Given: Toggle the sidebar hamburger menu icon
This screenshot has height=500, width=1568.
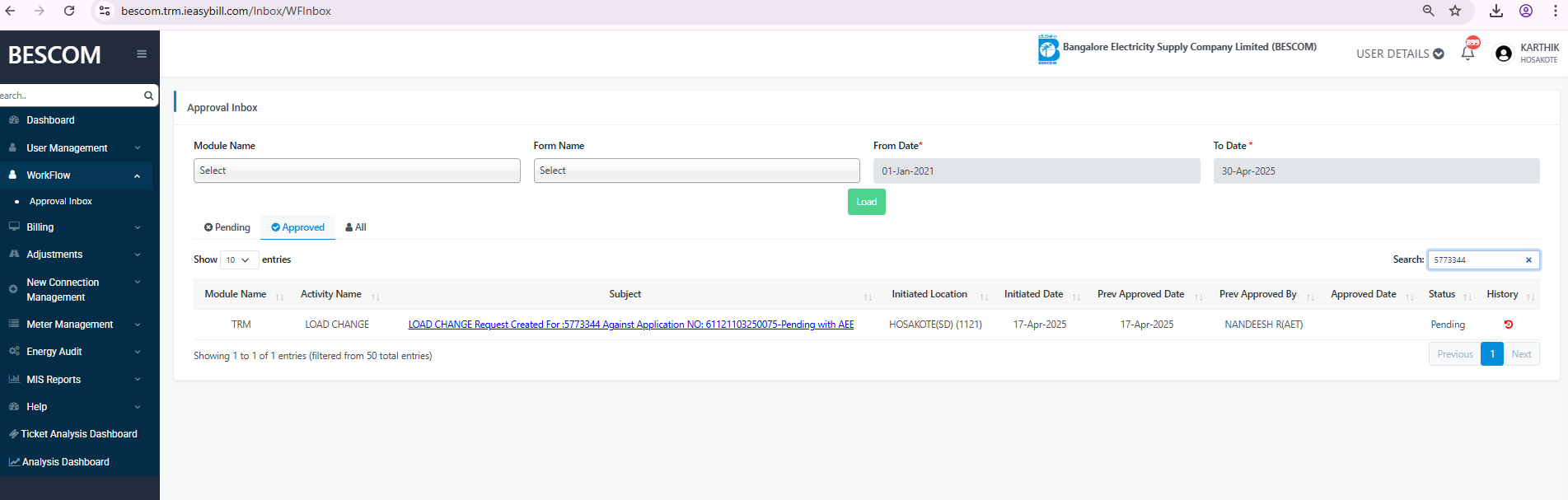Looking at the screenshot, I should [x=142, y=54].
